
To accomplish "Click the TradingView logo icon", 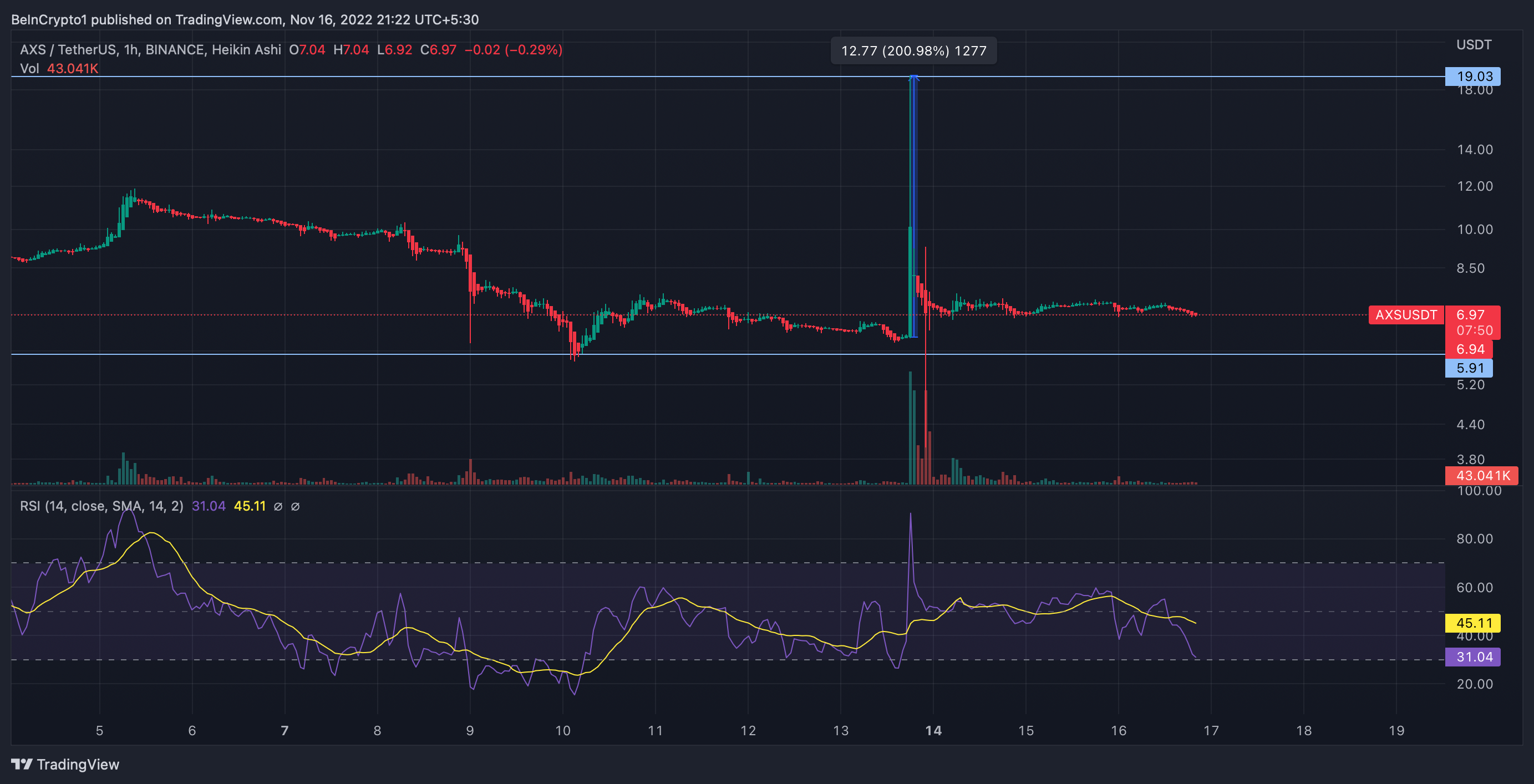I will point(22,763).
